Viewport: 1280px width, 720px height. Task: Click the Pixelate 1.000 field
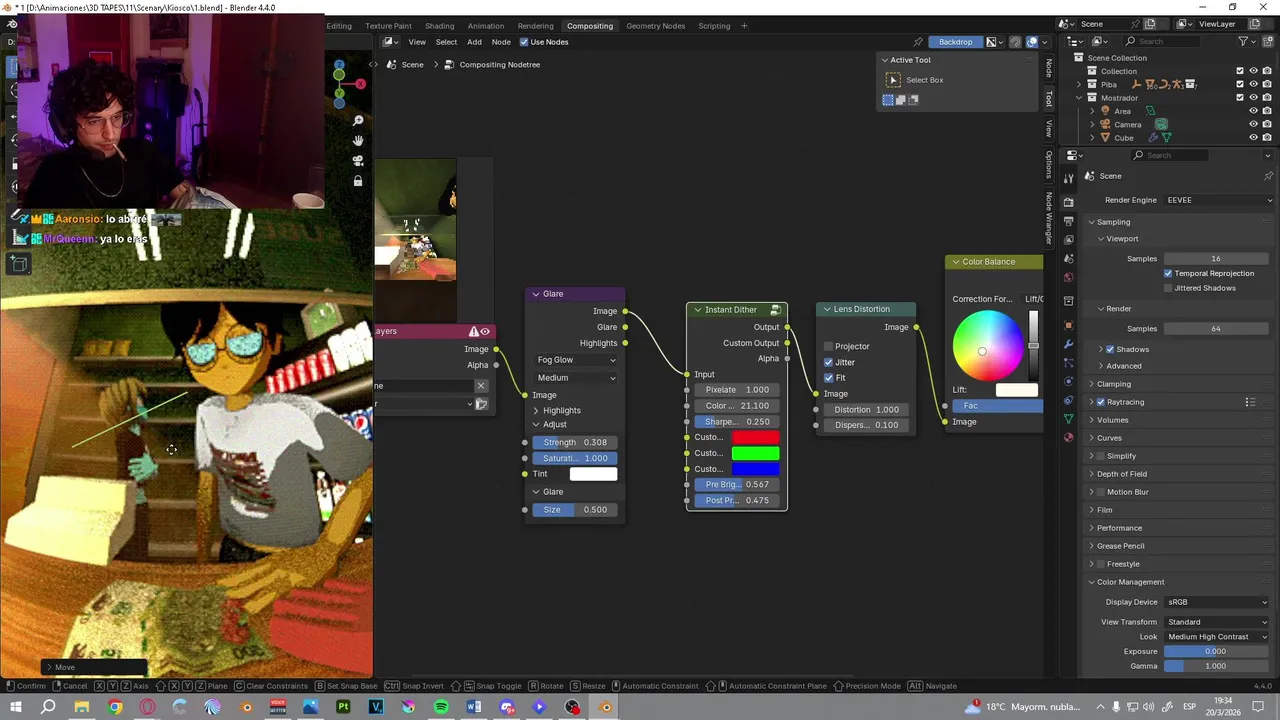(x=737, y=390)
